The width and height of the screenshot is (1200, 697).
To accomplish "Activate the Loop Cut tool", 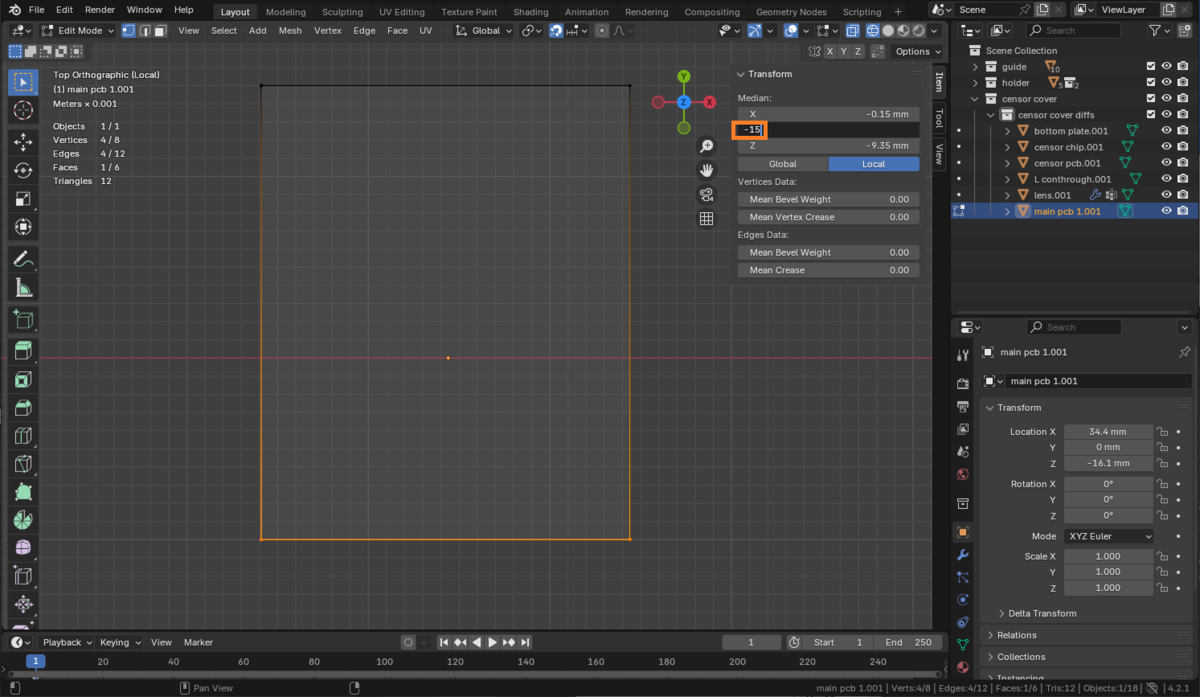I will click(x=23, y=436).
